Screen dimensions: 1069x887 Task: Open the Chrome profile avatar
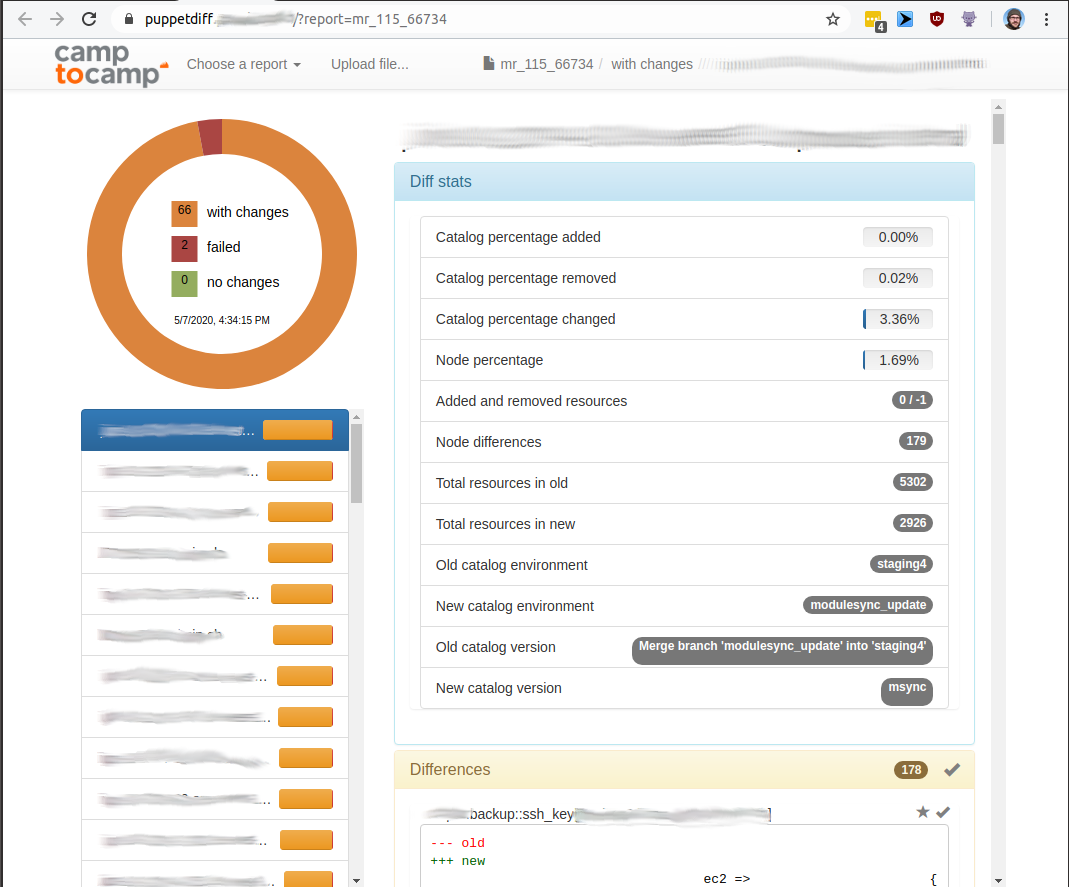(x=1014, y=19)
